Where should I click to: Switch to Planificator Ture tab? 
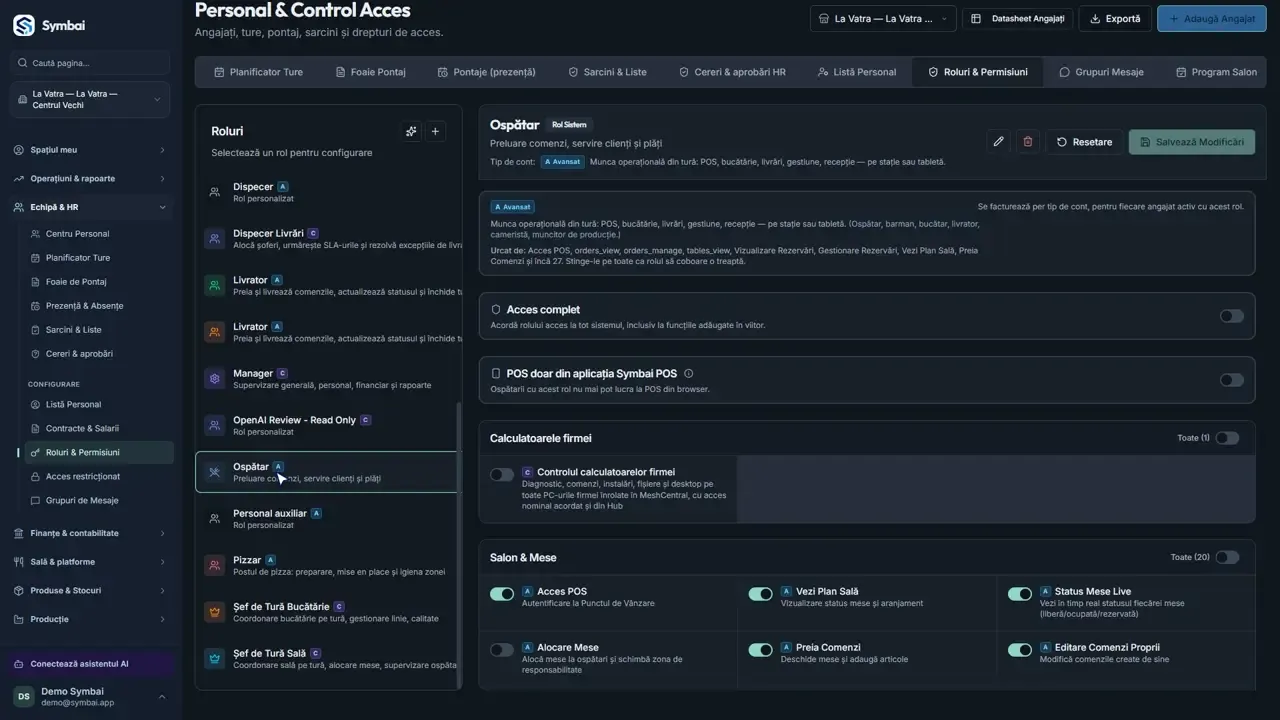coord(258,72)
